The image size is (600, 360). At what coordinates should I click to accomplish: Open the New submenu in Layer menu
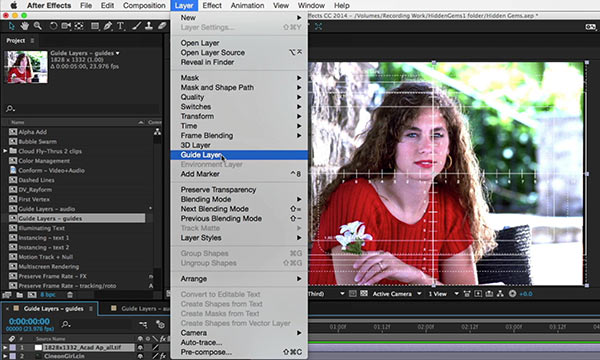pos(239,18)
